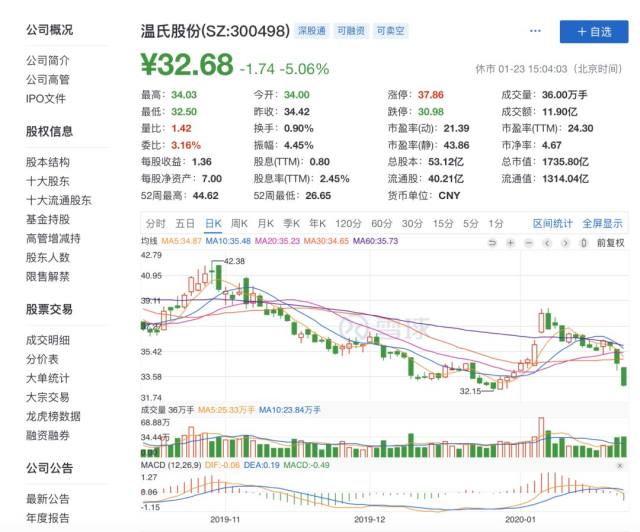640x532 pixels.
Task: Open IPO文件 in the sidebar
Action: click(x=46, y=98)
